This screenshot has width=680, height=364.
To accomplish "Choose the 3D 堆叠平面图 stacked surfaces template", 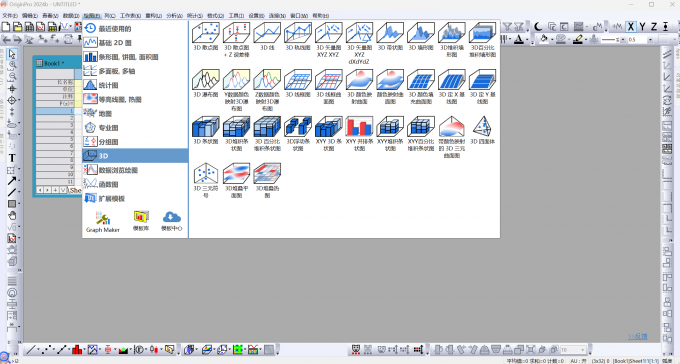I will (x=236, y=181).
